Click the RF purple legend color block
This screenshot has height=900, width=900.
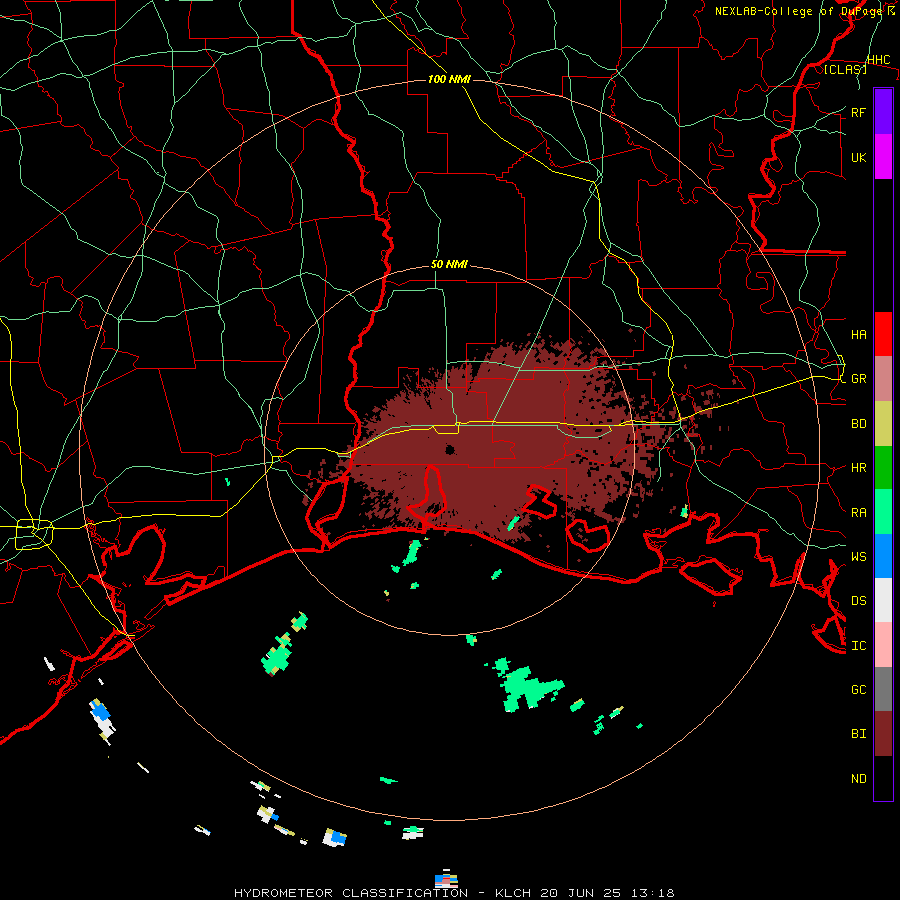pos(883,112)
